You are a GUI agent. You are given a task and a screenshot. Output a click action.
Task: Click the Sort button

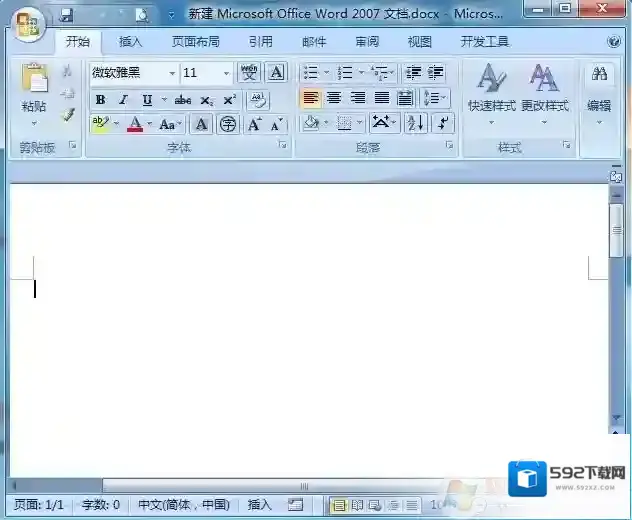[x=415, y=123]
